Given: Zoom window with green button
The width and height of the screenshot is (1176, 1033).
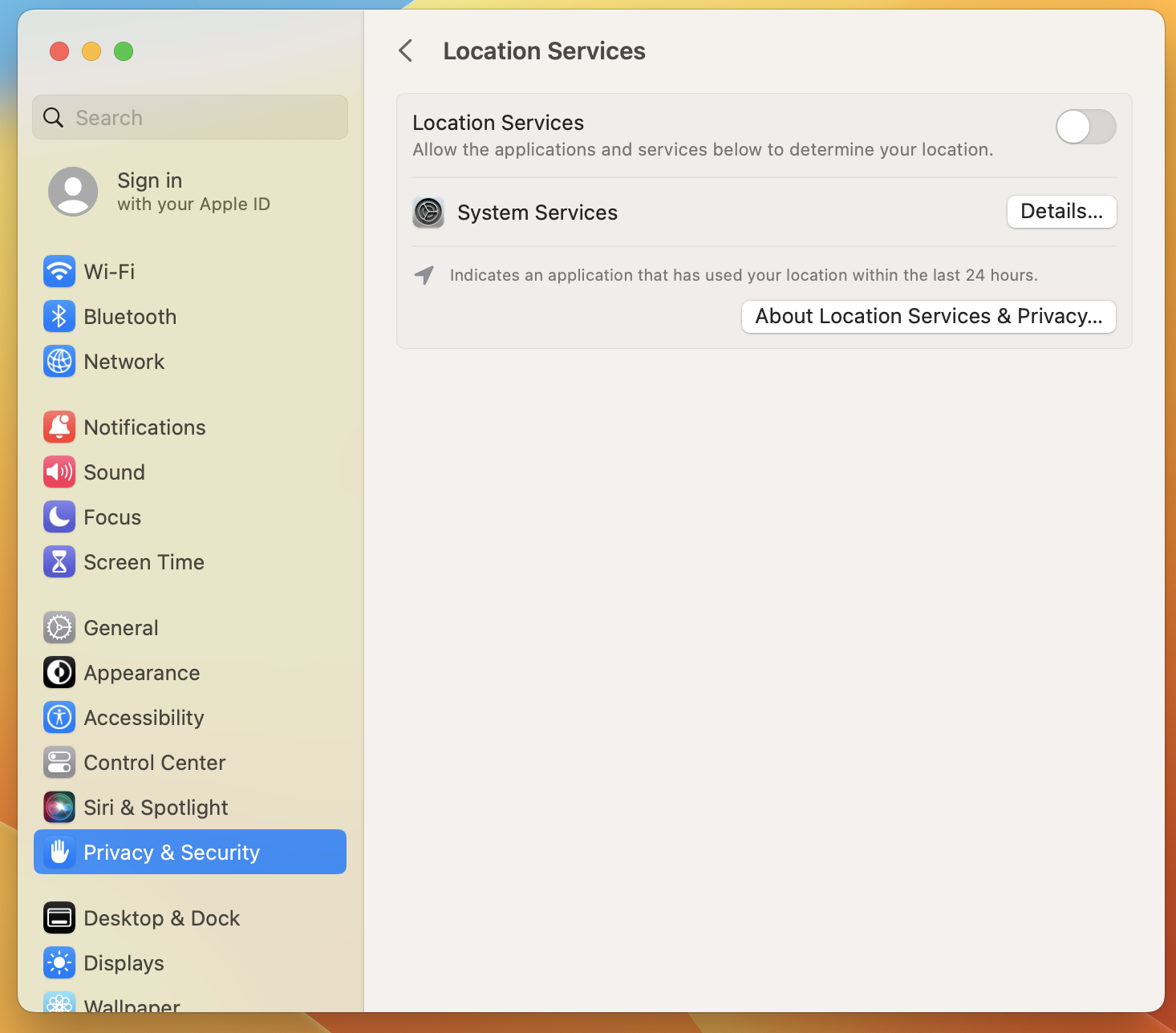Looking at the screenshot, I should coord(124,51).
